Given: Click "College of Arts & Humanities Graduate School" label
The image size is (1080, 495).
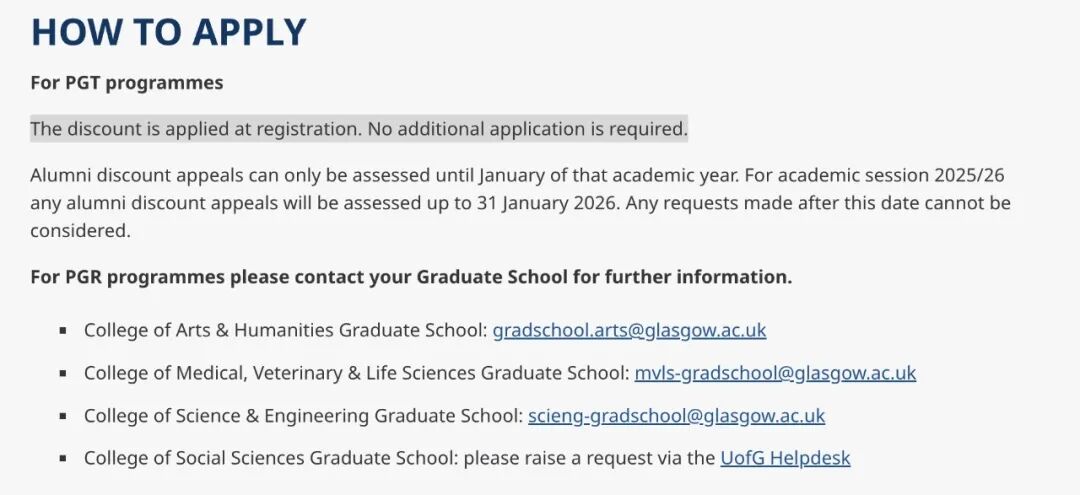Looking at the screenshot, I should point(285,330).
